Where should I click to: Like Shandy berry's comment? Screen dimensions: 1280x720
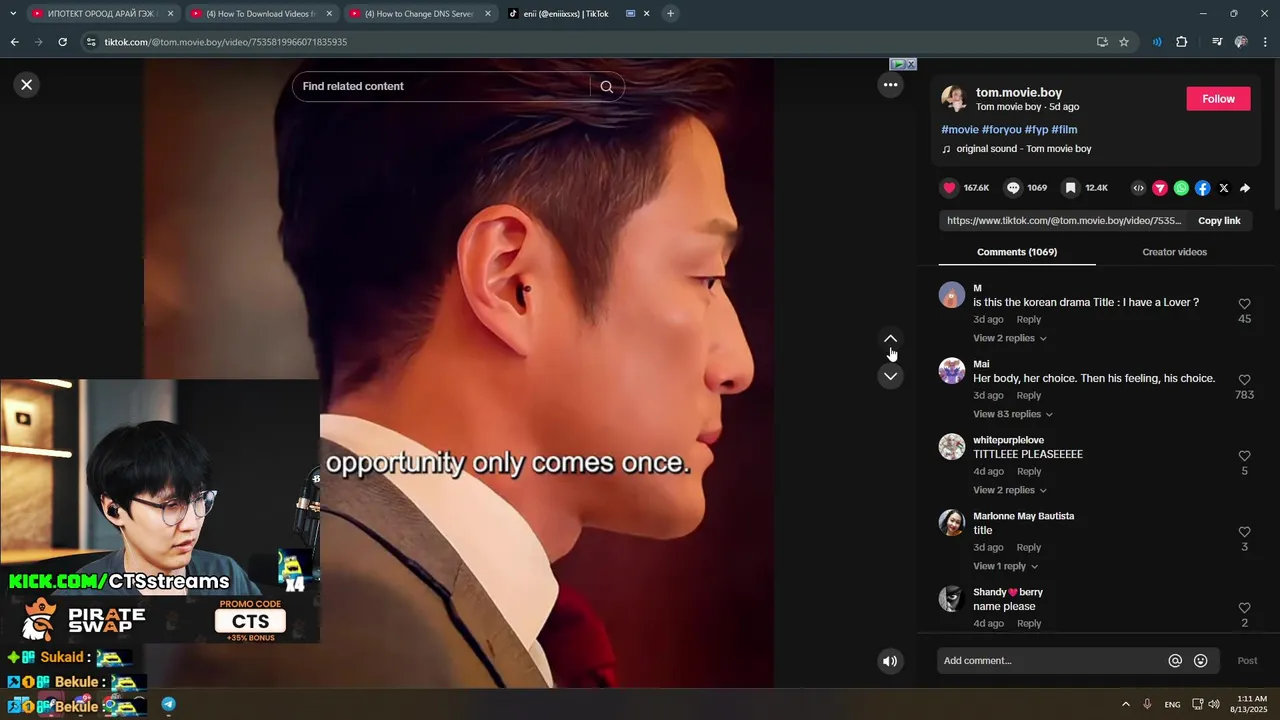point(1244,608)
